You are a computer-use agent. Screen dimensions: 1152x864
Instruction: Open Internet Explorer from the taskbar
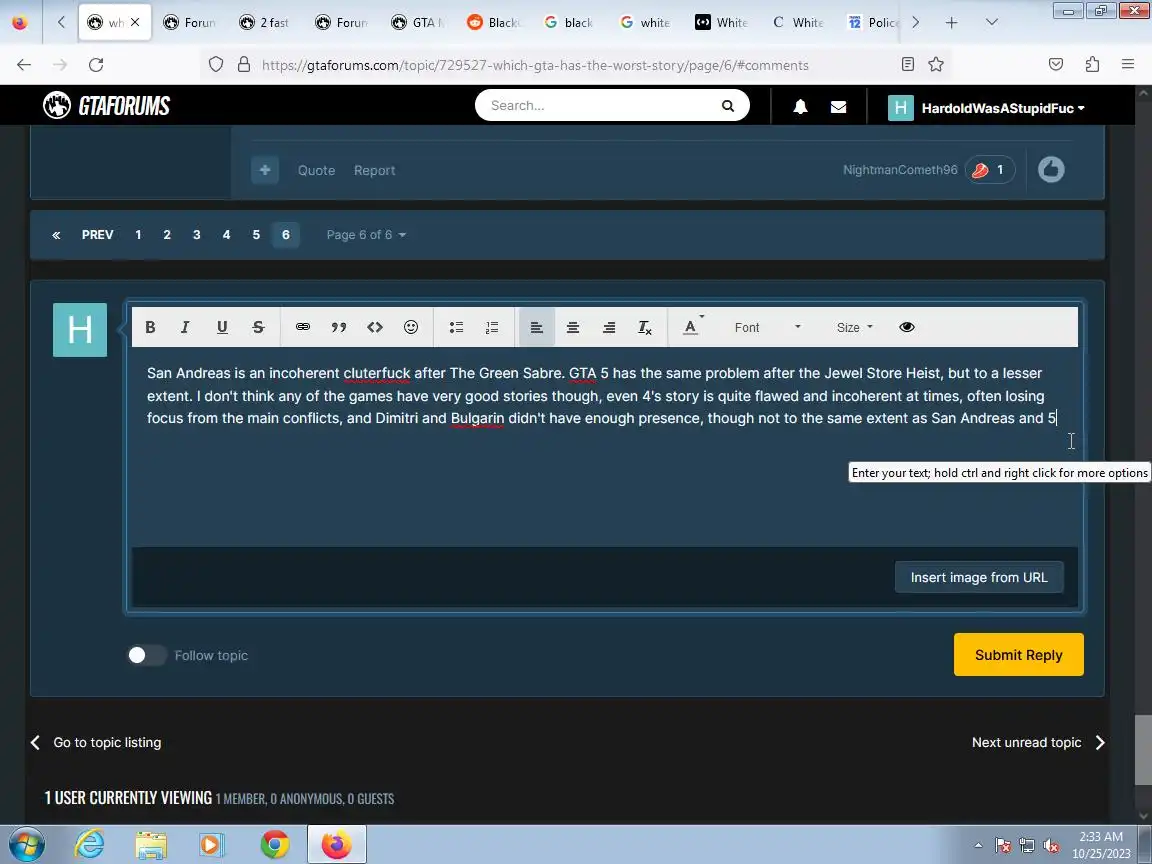[89, 845]
